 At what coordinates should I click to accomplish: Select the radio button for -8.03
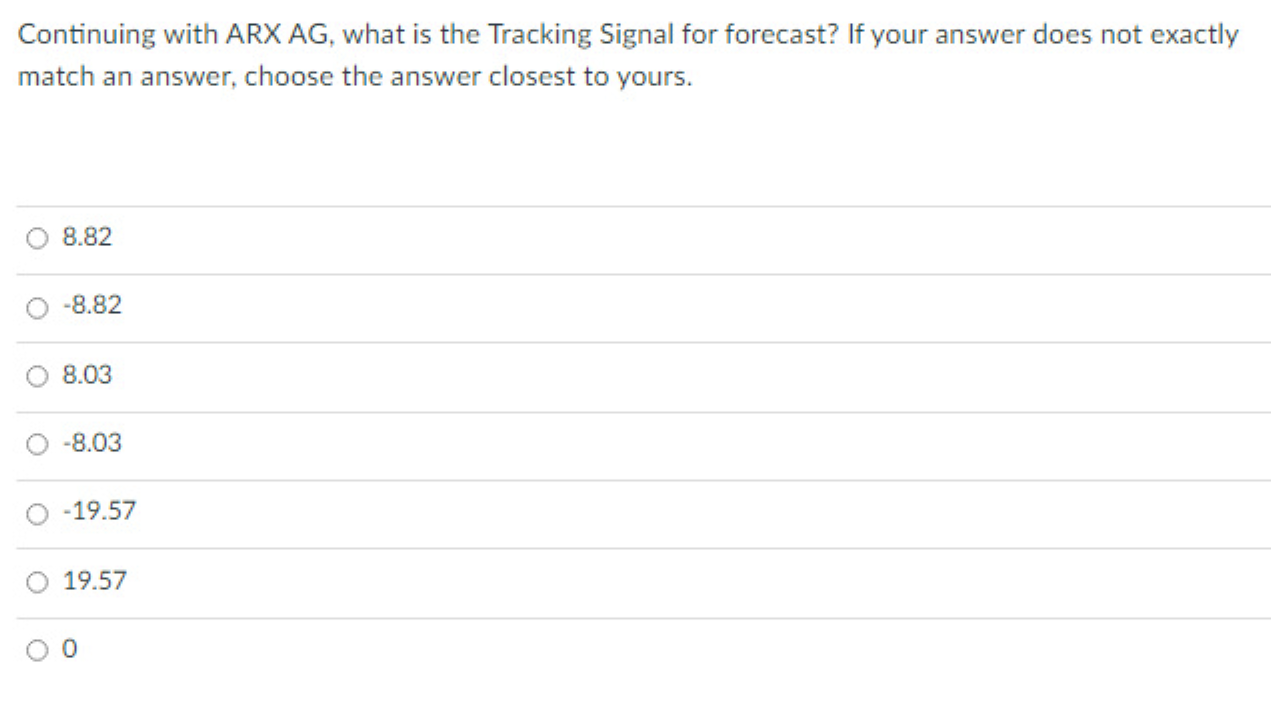(38, 443)
